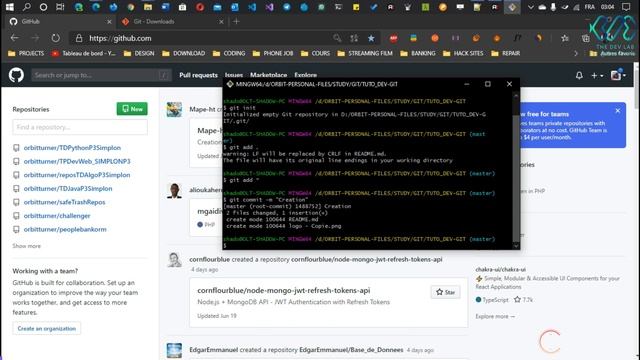Screen dimensions: 640x360
Task: Click the address bar zoom magnifier icon
Action: [x=337, y=38]
